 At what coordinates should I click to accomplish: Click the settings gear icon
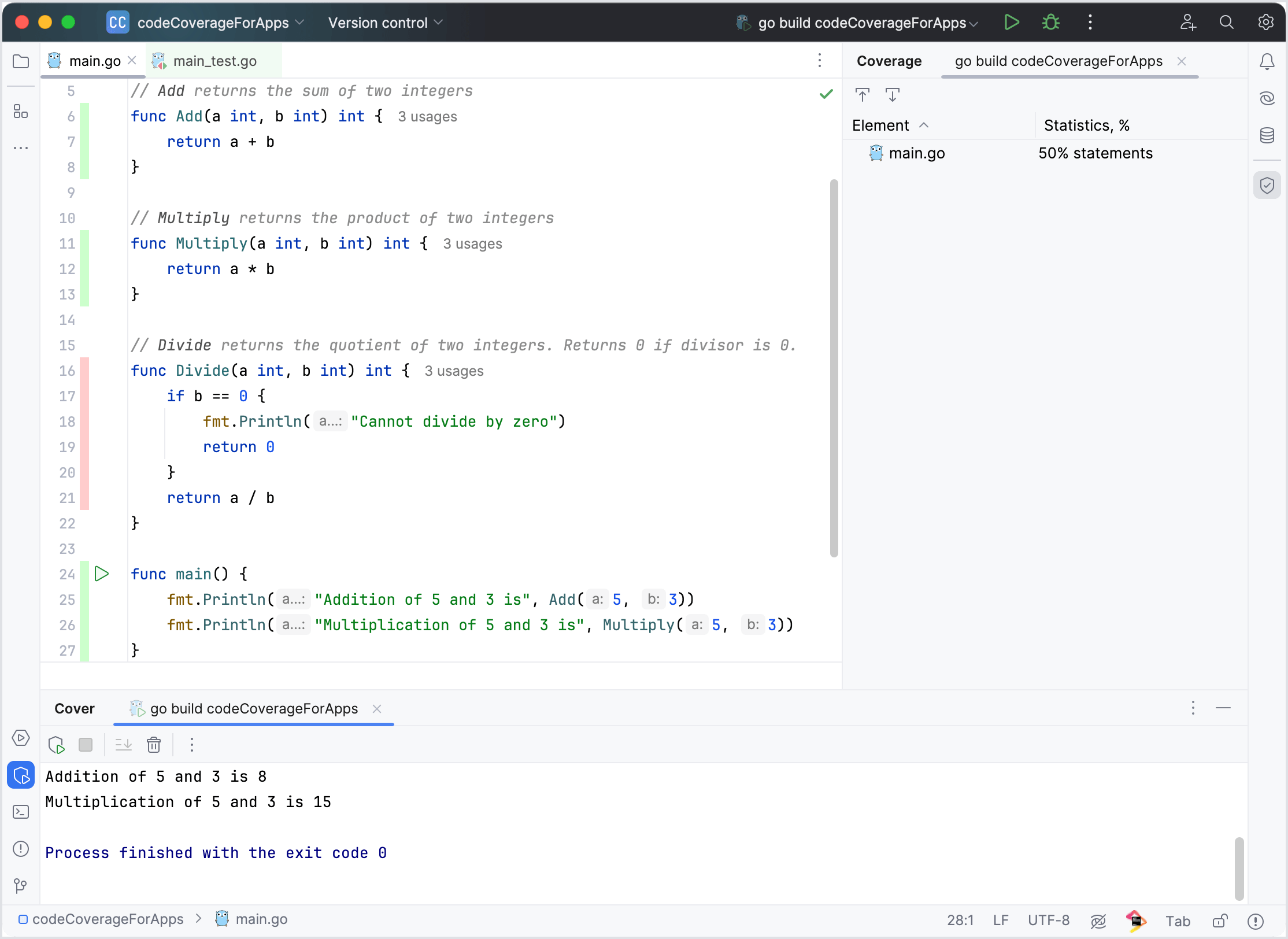click(x=1266, y=22)
